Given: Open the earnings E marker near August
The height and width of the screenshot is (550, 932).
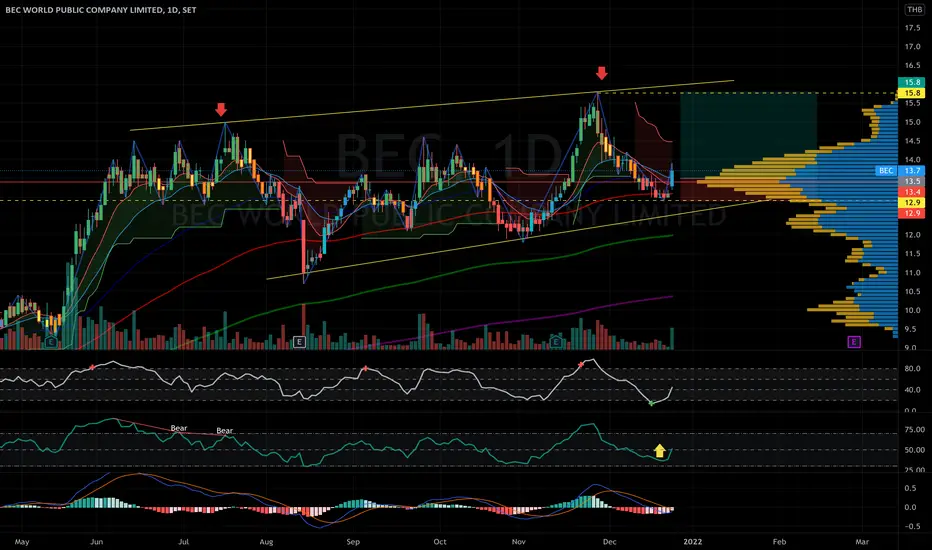Looking at the screenshot, I should 299,341.
